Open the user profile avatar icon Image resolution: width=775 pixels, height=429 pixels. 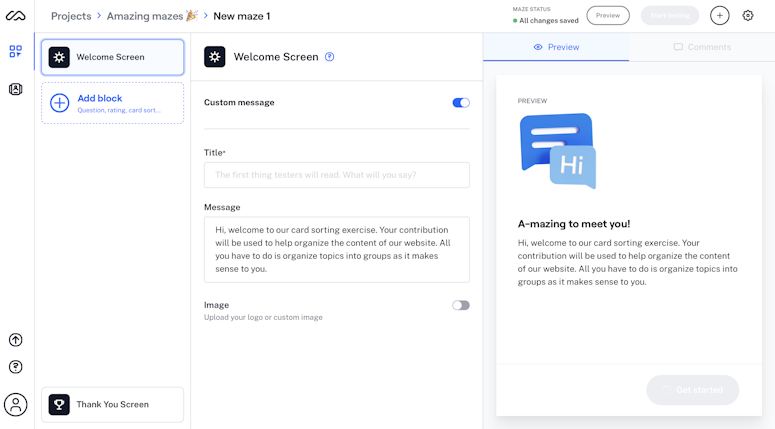click(x=15, y=405)
